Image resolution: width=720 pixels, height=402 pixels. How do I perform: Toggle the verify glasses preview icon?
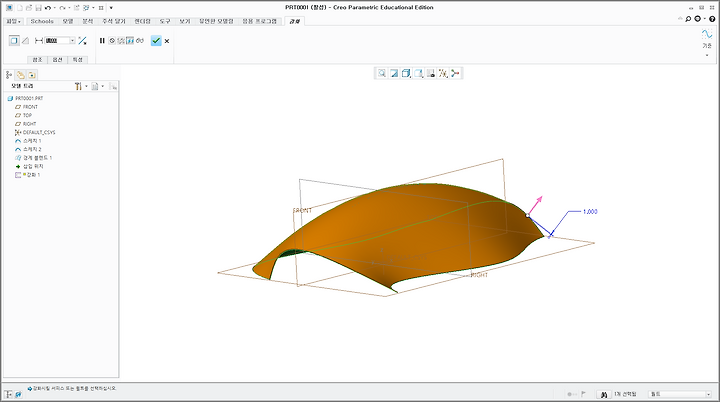(x=140, y=40)
